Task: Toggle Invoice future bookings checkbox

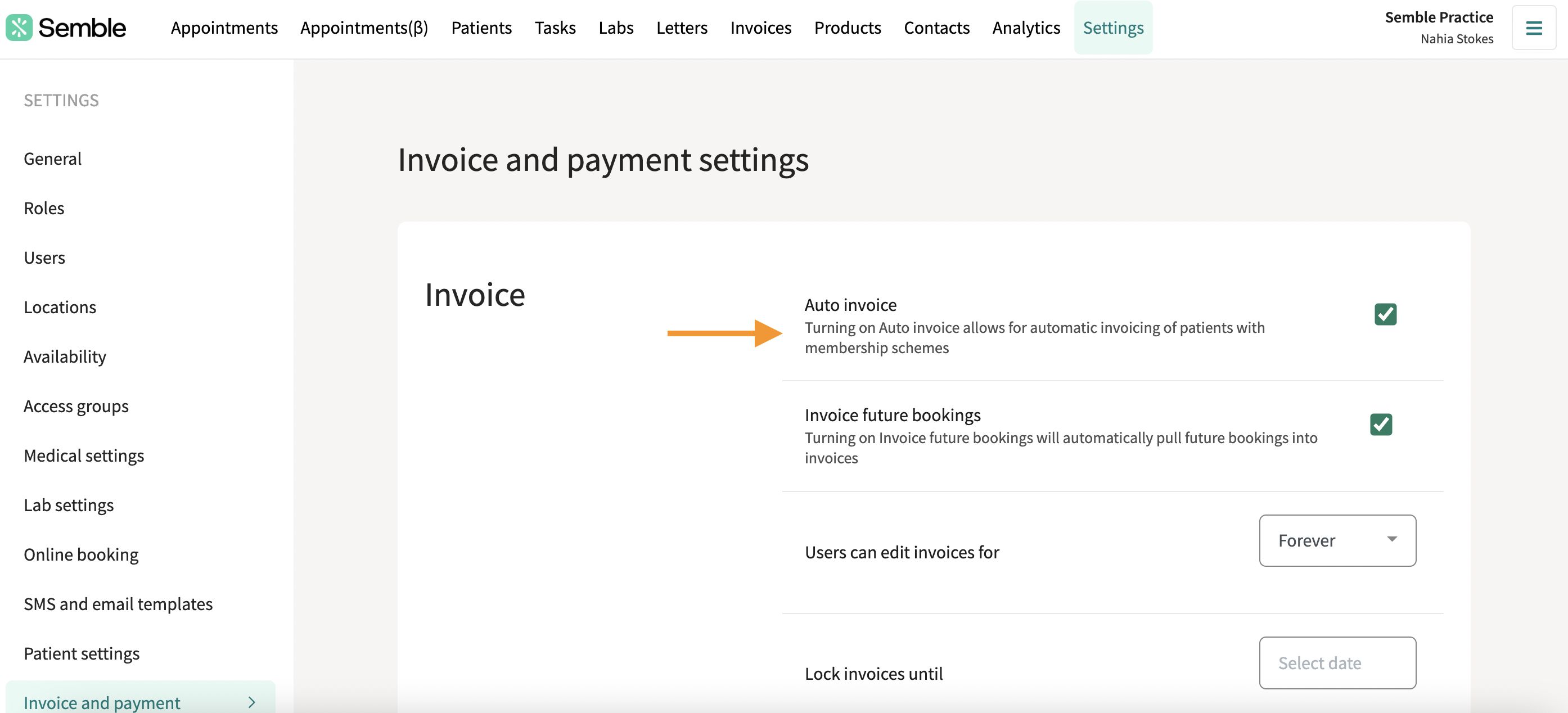Action: (x=1381, y=424)
